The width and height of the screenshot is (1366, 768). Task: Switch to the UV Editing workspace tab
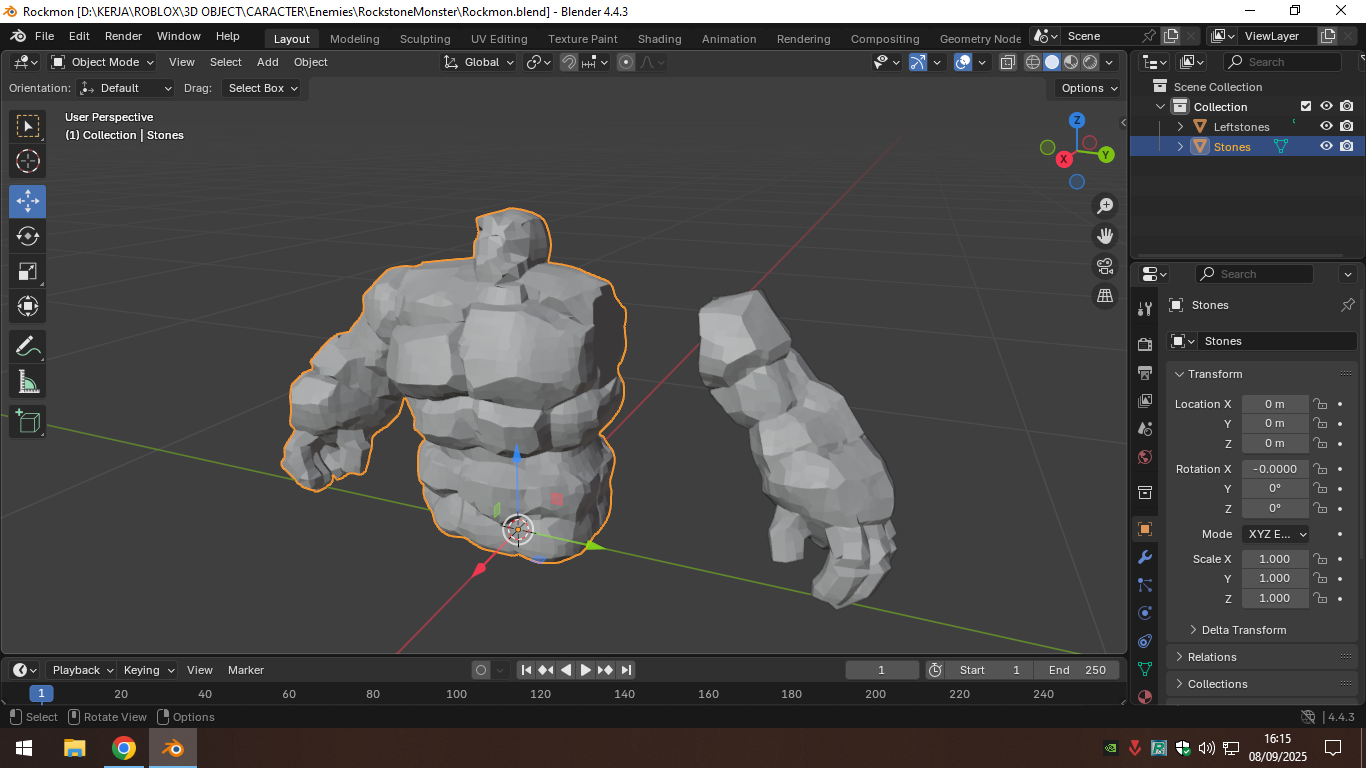tap(499, 39)
